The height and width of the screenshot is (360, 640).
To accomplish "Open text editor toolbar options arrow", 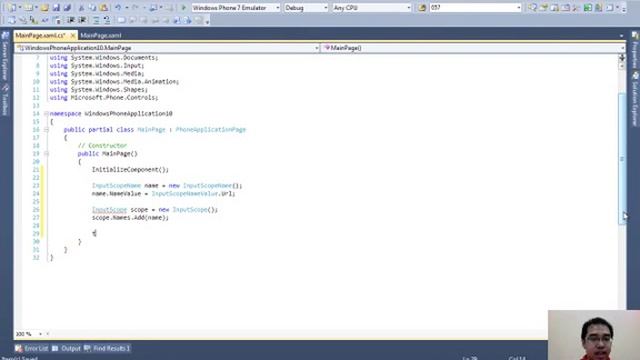I will click(x=207, y=21).
